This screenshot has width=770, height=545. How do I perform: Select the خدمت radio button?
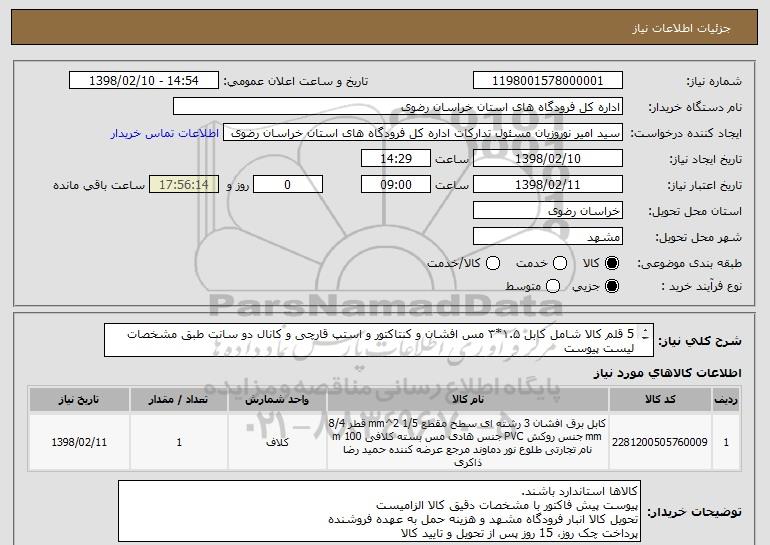pos(560,264)
